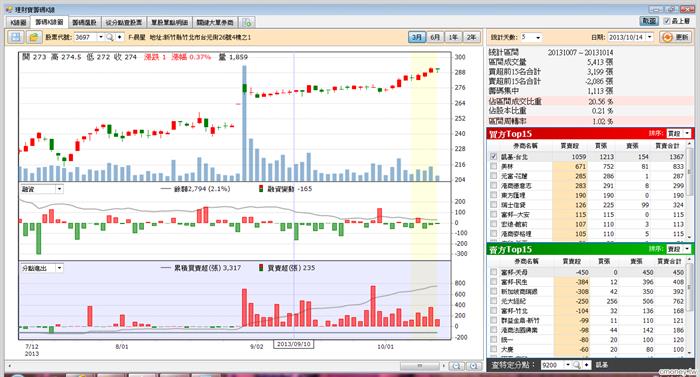
Task: Check the buyer row with net 671
Action: click(493, 166)
